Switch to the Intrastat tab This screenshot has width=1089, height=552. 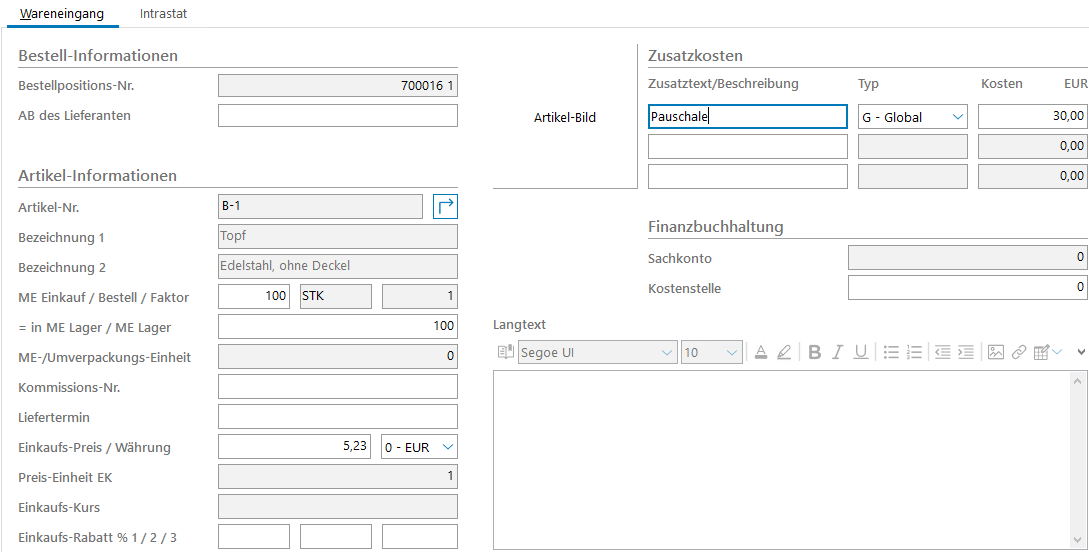(163, 14)
